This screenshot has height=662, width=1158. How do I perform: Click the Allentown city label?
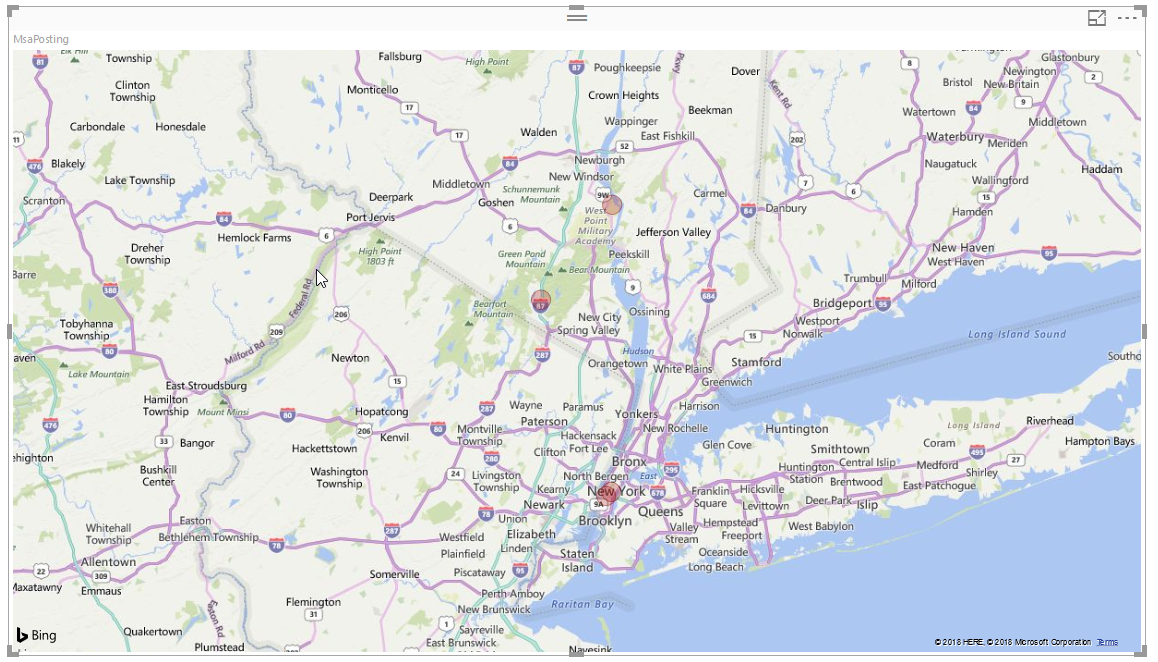click(108, 562)
